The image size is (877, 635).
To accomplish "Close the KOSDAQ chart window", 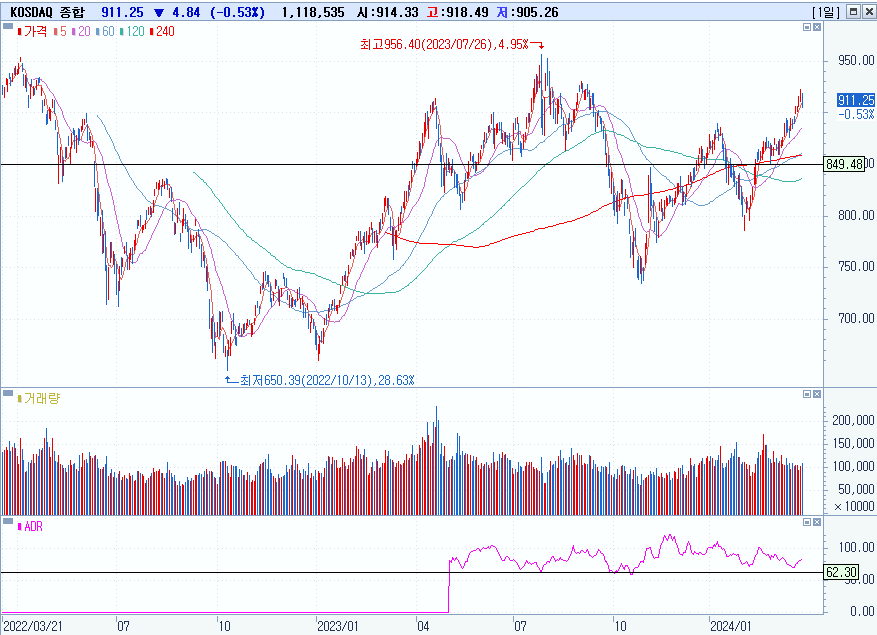I will coord(869,12).
